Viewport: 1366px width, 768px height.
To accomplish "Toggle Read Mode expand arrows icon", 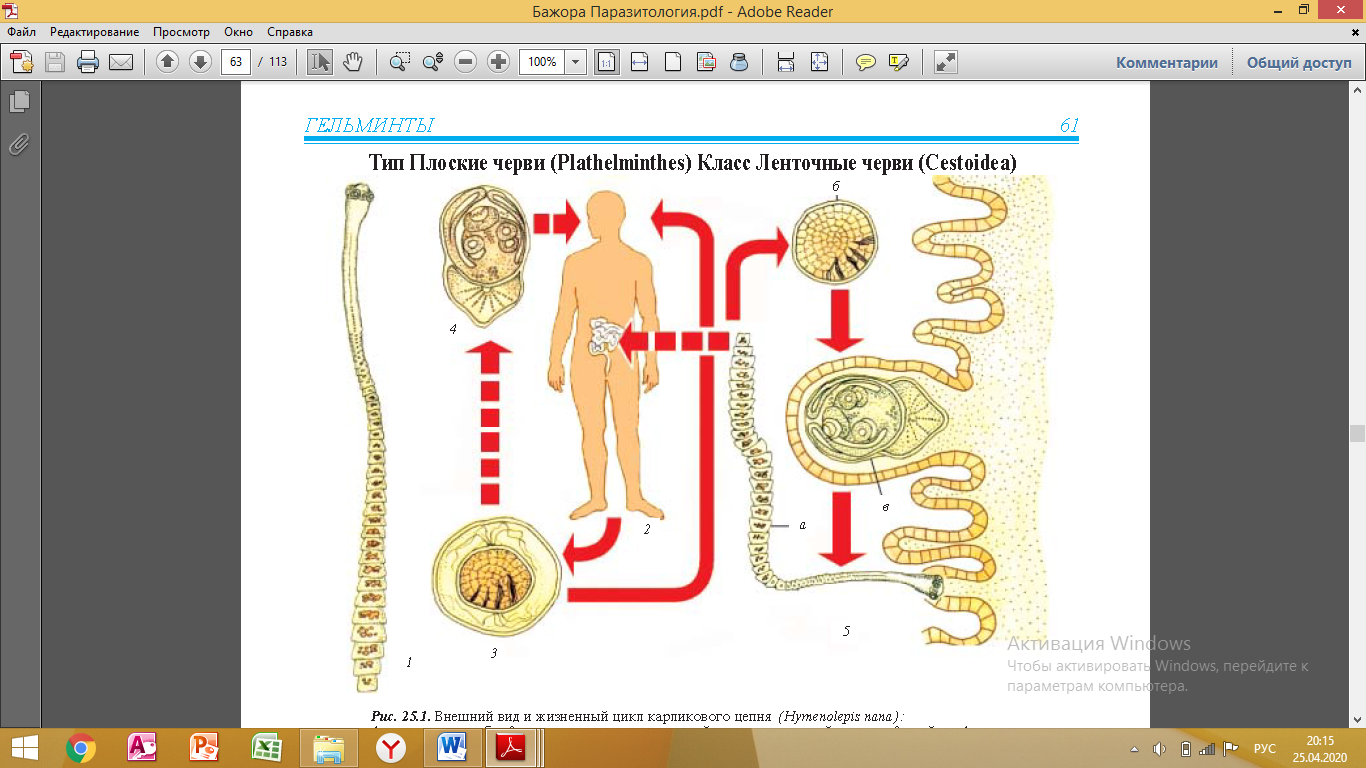I will coord(945,62).
